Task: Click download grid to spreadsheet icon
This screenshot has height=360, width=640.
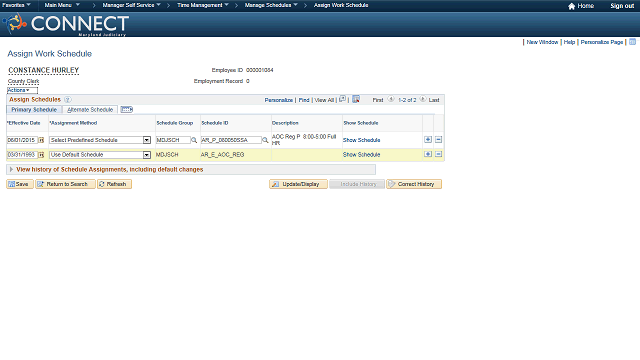Action: [356, 99]
